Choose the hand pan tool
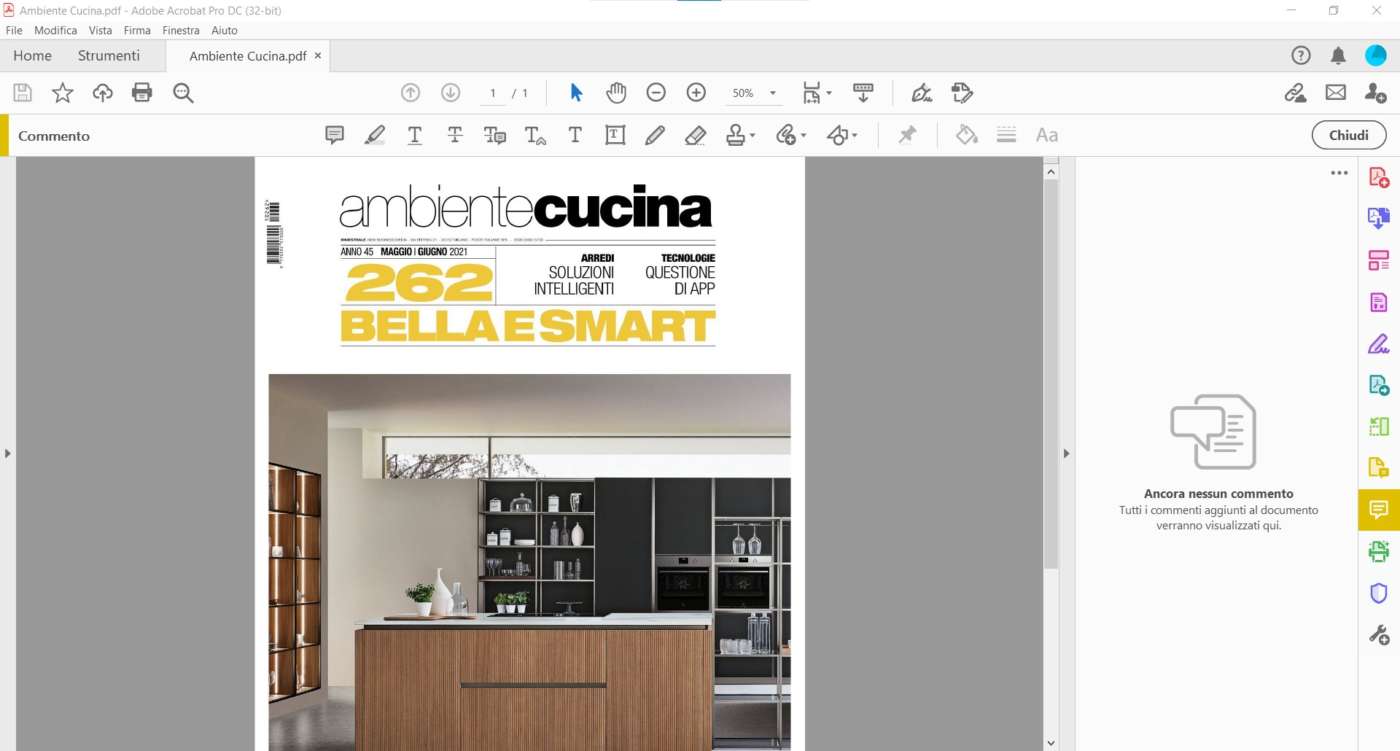The width and height of the screenshot is (1400, 751). (x=616, y=93)
